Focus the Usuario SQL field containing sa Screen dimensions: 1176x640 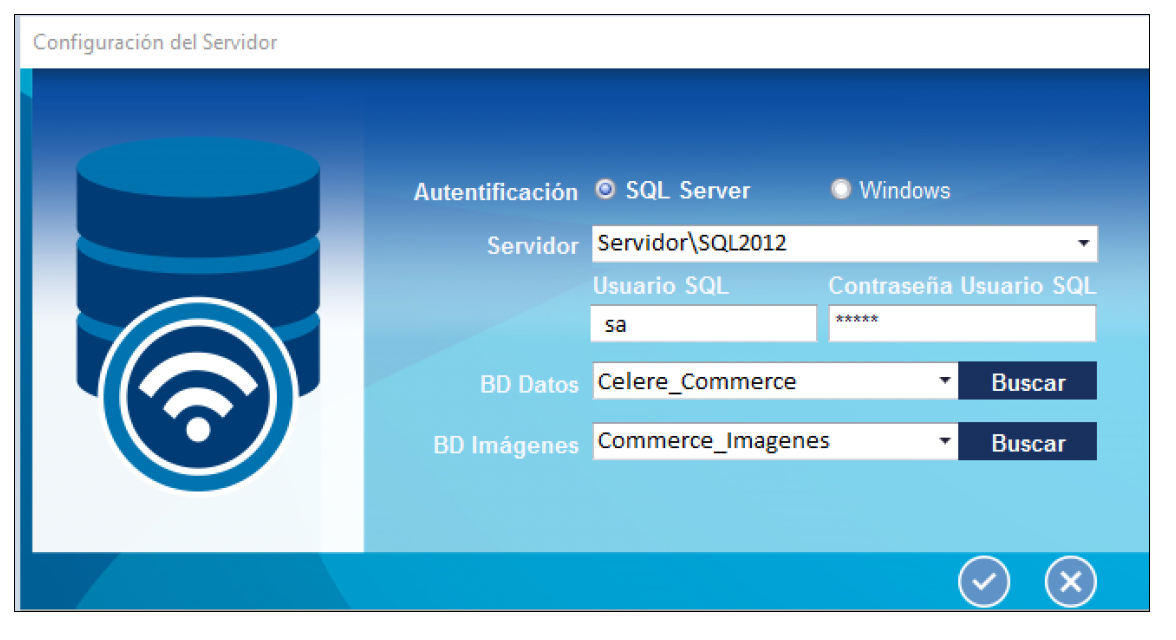[704, 324]
